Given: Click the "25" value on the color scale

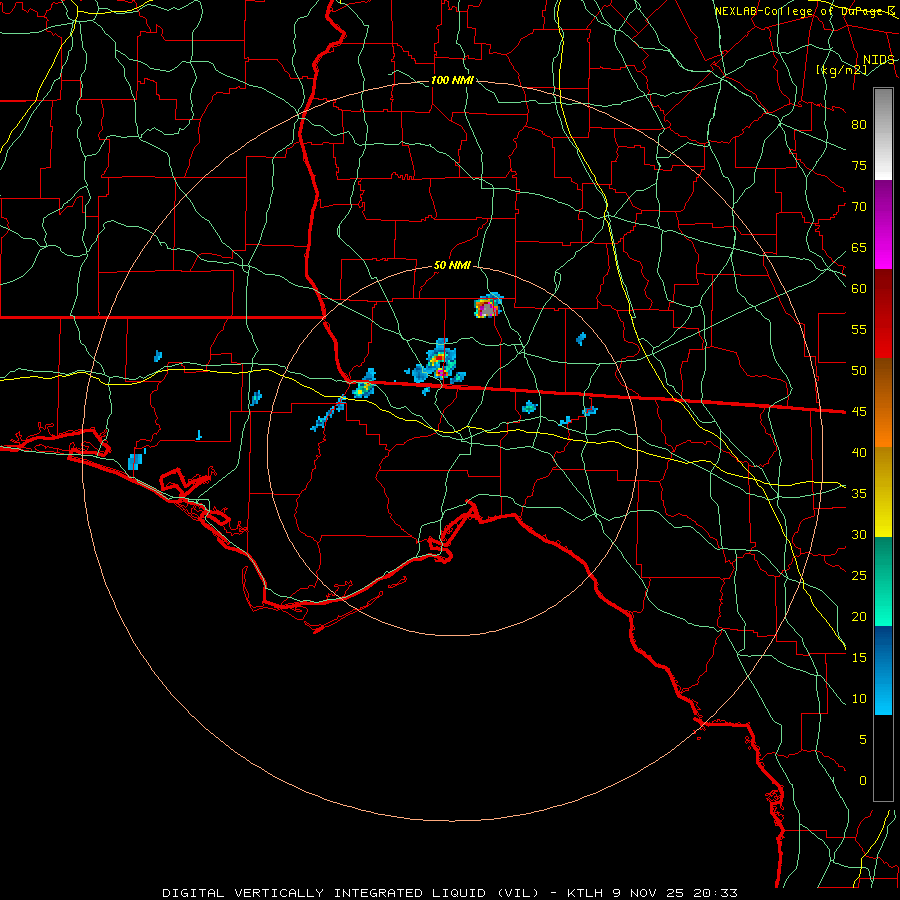Looking at the screenshot, I should pyautogui.click(x=859, y=576).
